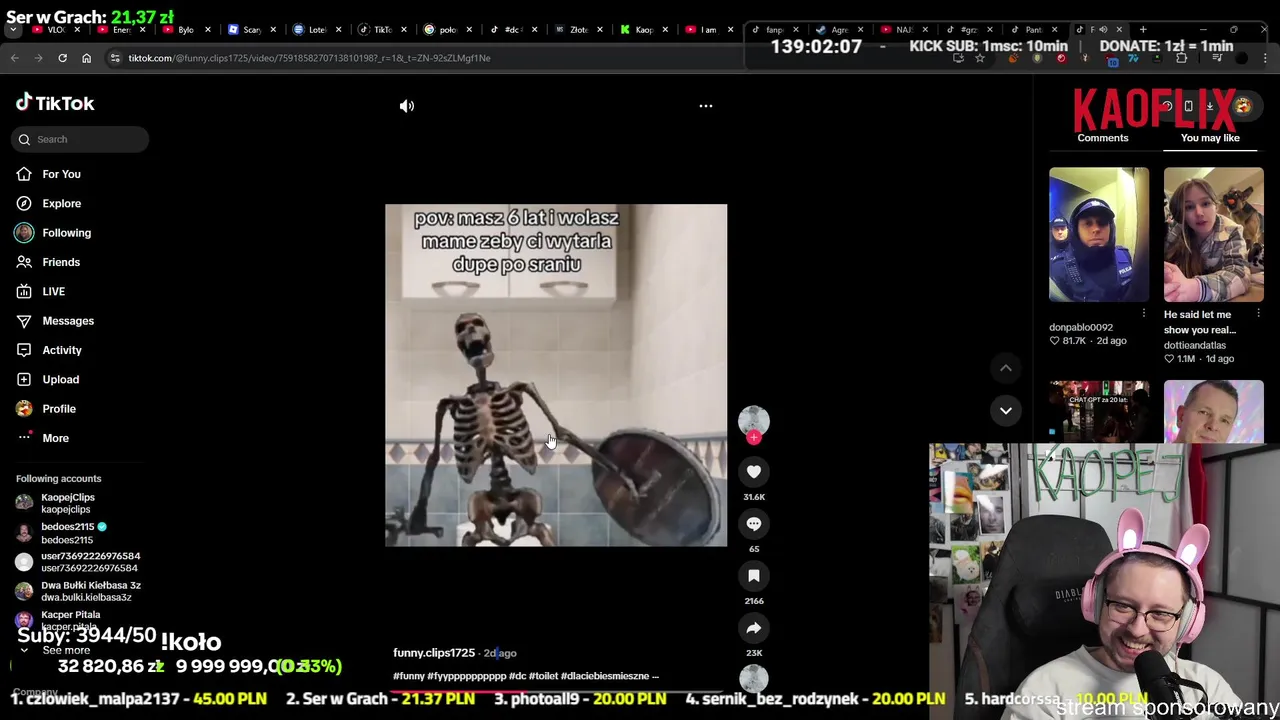Open Dwa Bułki Kiełbasa 3z account
1280x720 pixels.
(90, 591)
